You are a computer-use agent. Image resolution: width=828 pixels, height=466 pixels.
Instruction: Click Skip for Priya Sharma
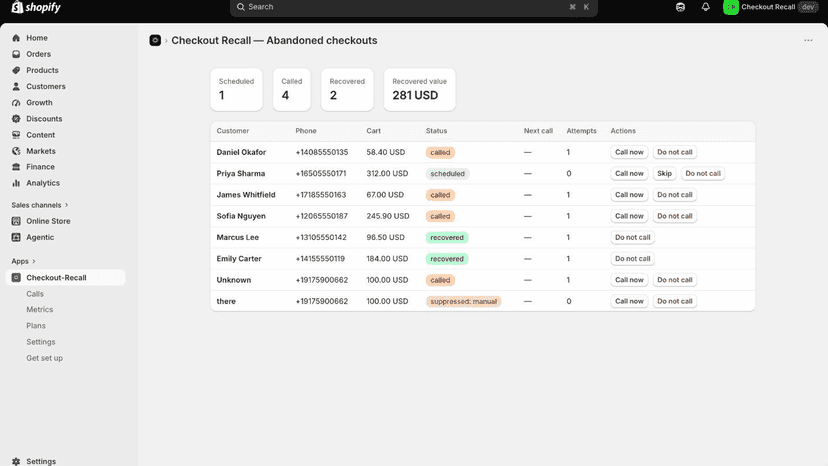tap(664, 173)
